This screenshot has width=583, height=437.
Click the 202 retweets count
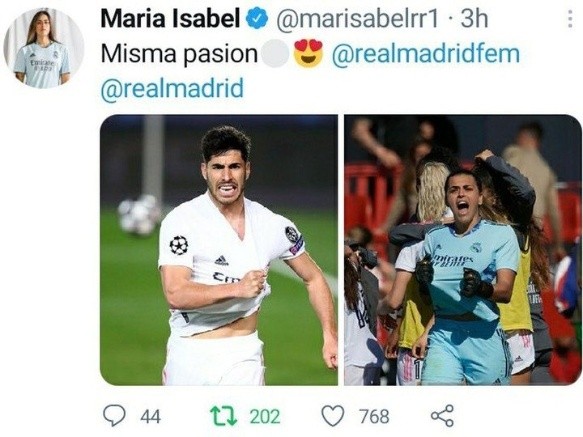click(265, 417)
